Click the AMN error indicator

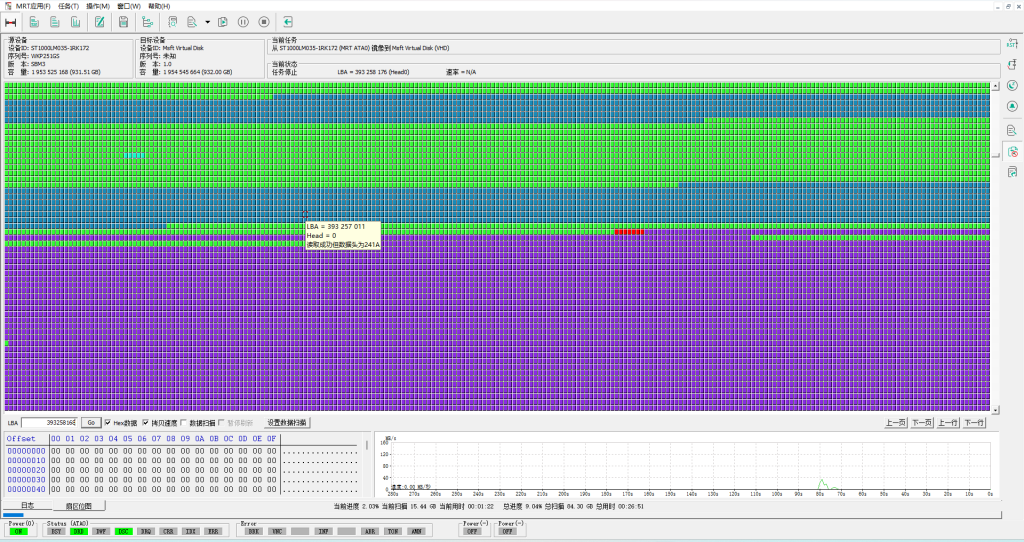[416, 531]
